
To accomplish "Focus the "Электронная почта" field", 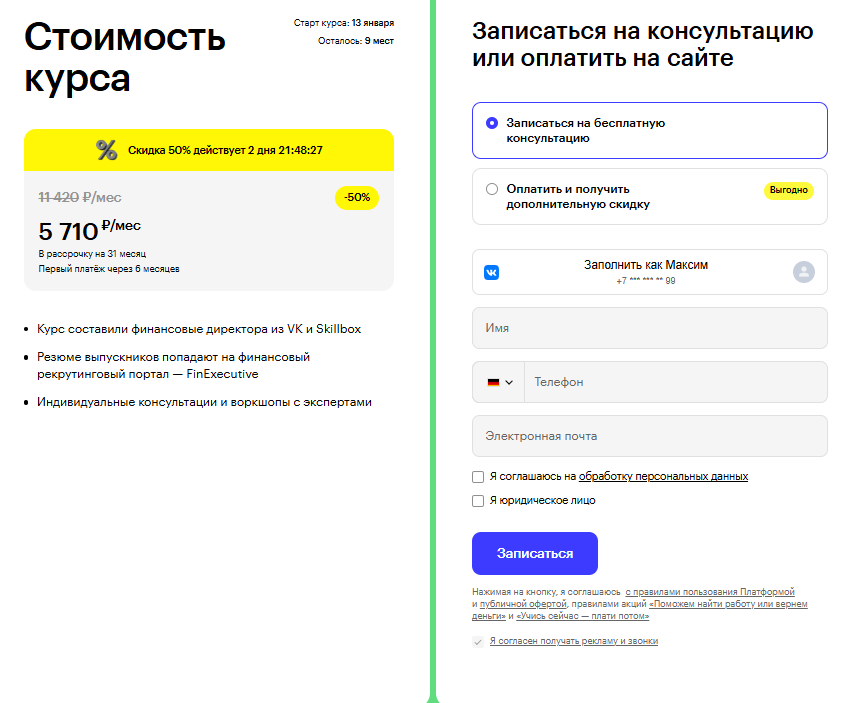I will 650,436.
